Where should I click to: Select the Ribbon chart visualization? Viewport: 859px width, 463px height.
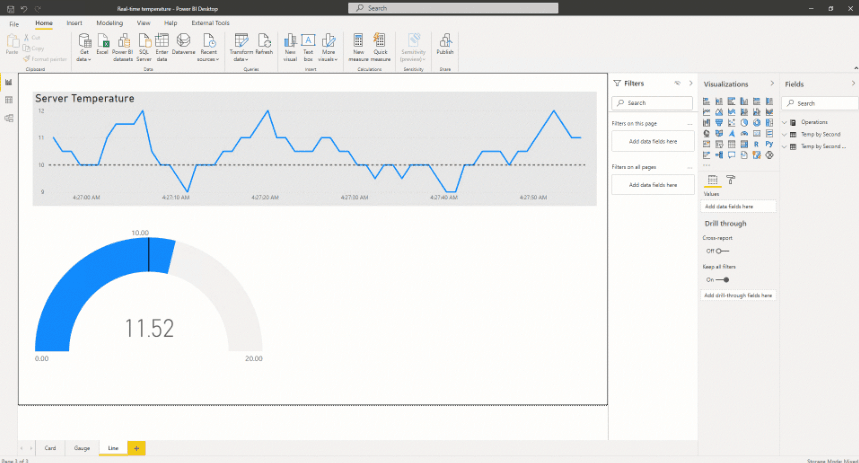(x=769, y=112)
